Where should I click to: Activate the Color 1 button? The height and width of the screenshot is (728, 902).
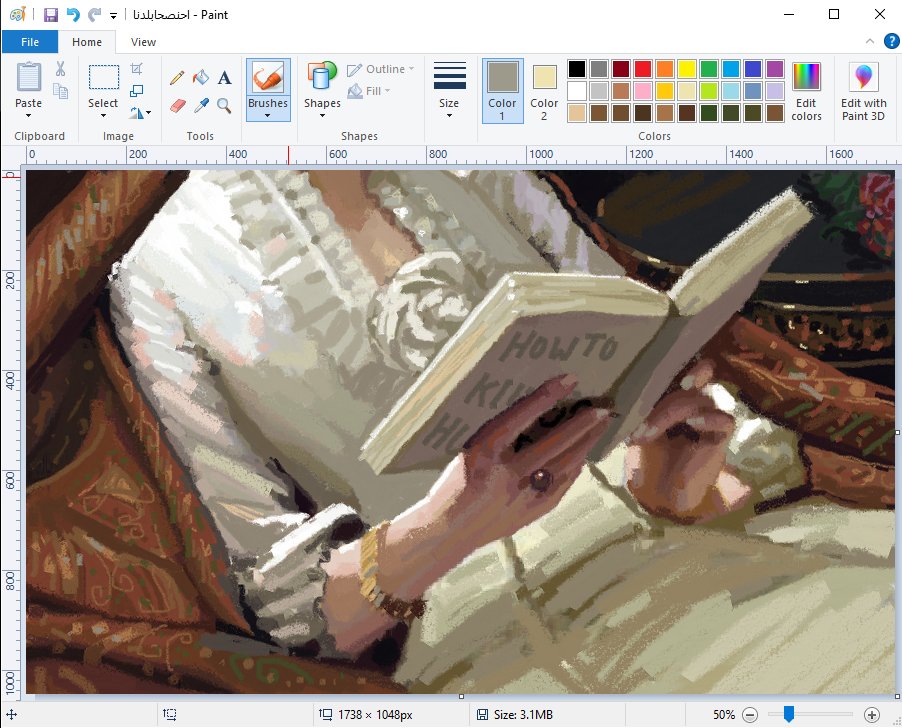[503, 91]
